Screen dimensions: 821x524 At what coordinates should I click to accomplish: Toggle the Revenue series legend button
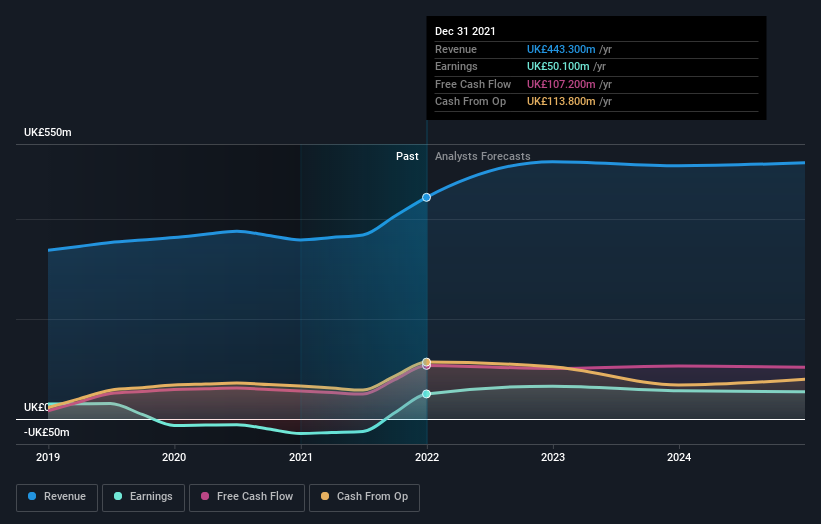pyautogui.click(x=57, y=497)
